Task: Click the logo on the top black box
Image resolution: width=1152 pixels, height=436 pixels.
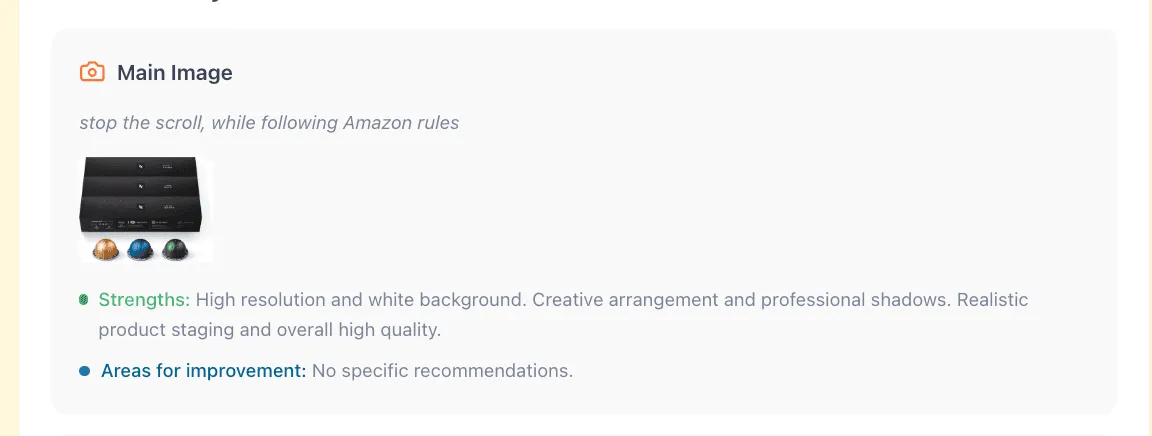Action: [142, 165]
